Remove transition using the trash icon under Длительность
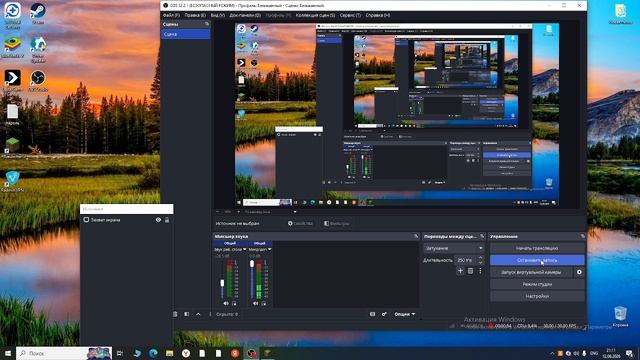640x360 pixels. tap(470, 271)
